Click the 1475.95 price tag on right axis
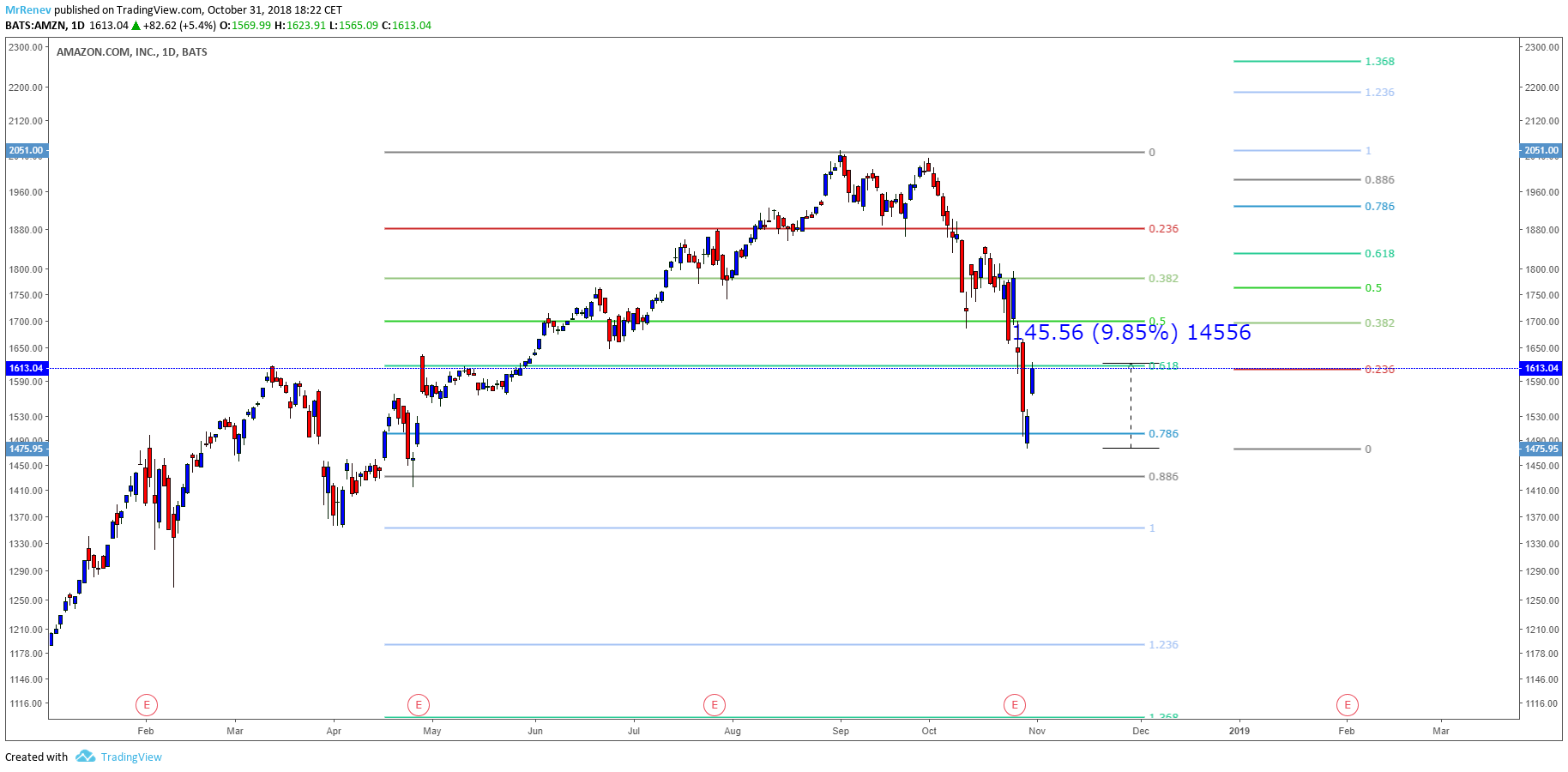Image resolution: width=1568 pixels, height=772 pixels. pyautogui.click(x=1541, y=449)
